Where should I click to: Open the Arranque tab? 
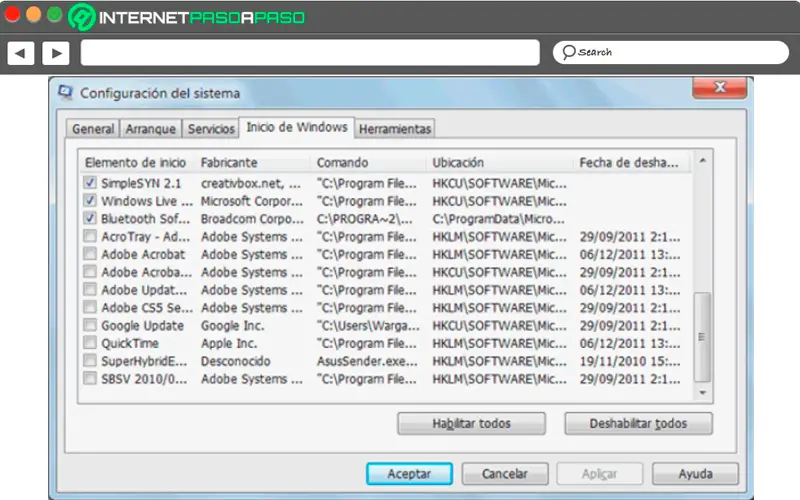pyautogui.click(x=151, y=129)
